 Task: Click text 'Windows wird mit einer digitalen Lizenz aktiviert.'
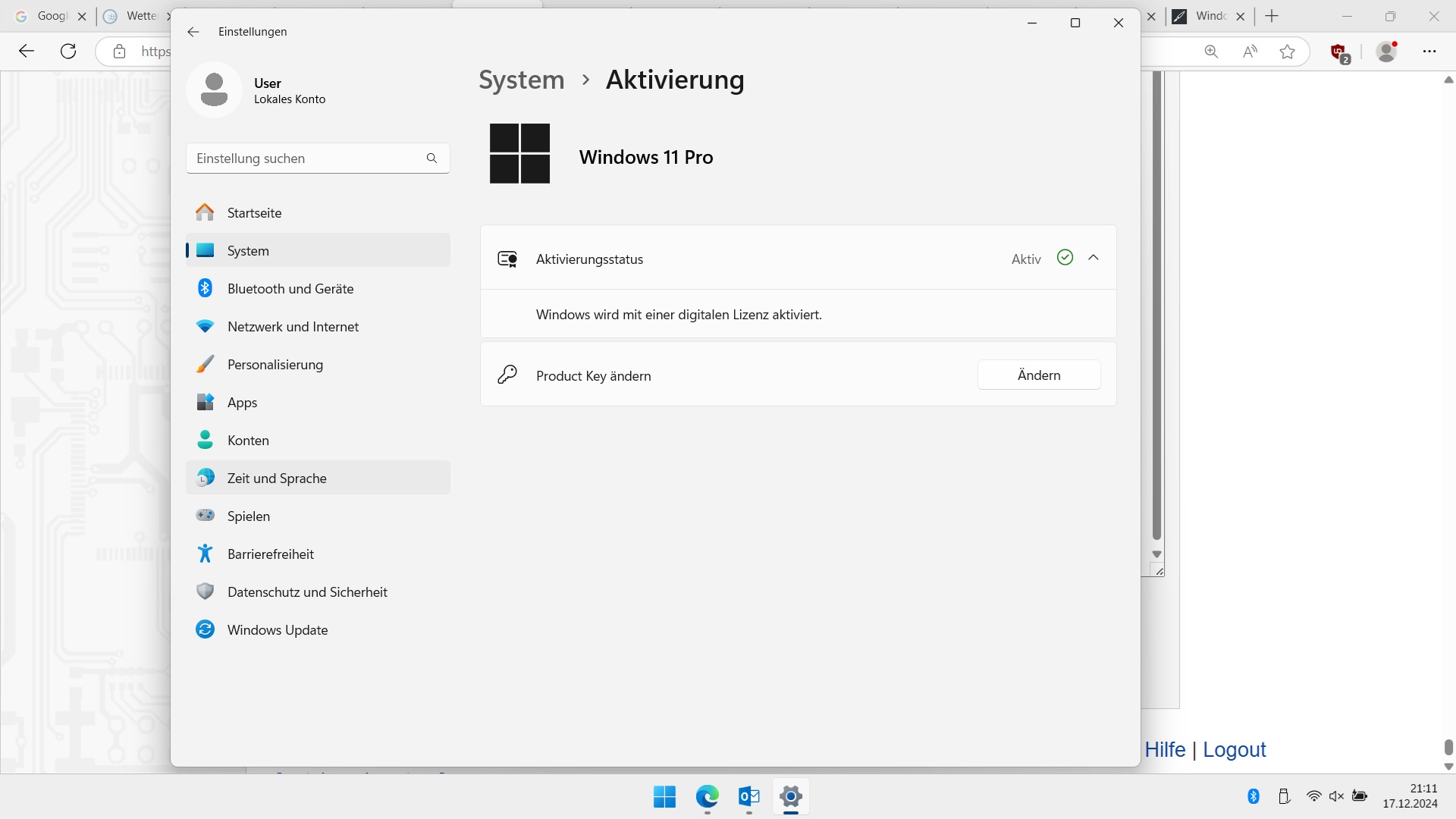point(679,315)
